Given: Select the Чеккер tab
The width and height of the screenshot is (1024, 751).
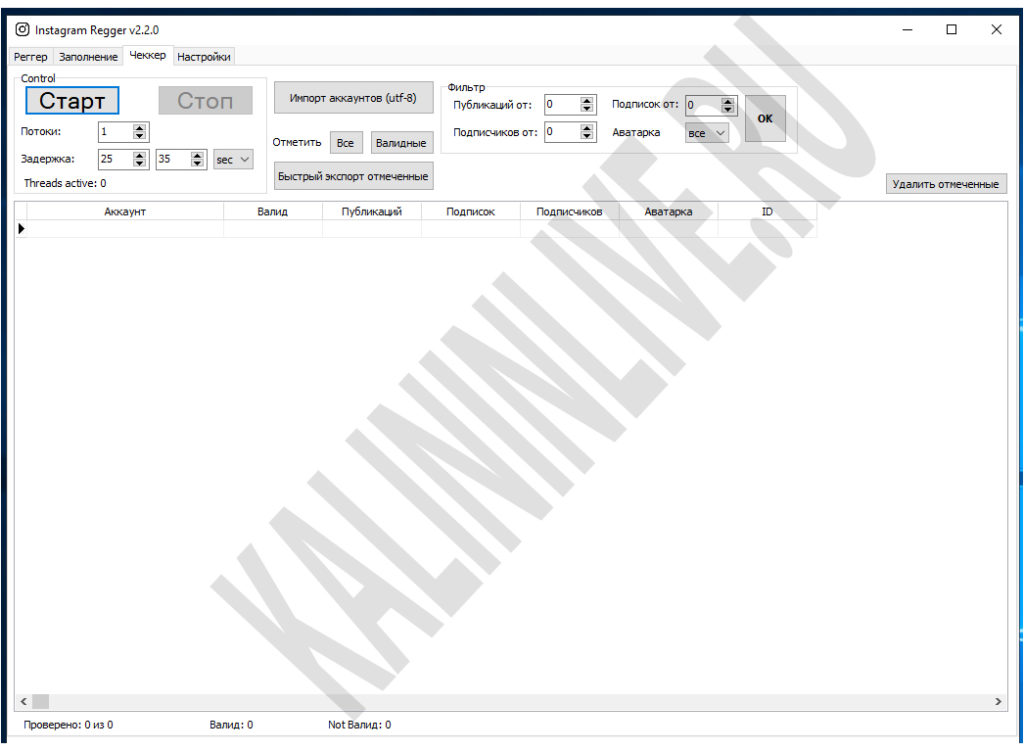Looking at the screenshot, I should click(148, 56).
